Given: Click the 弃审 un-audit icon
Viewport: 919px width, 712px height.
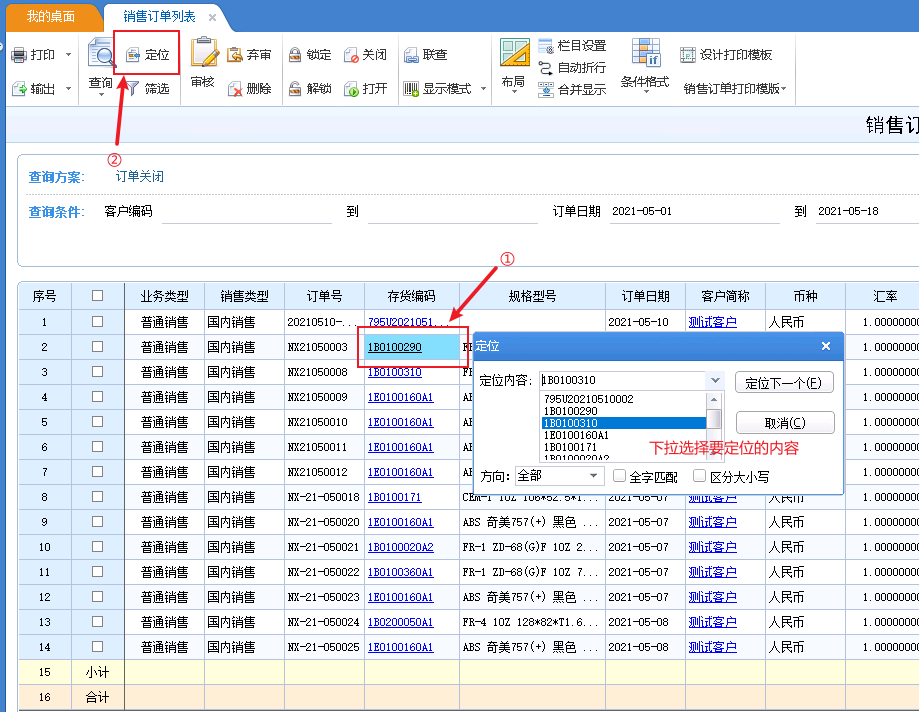Looking at the screenshot, I should tap(235, 55).
